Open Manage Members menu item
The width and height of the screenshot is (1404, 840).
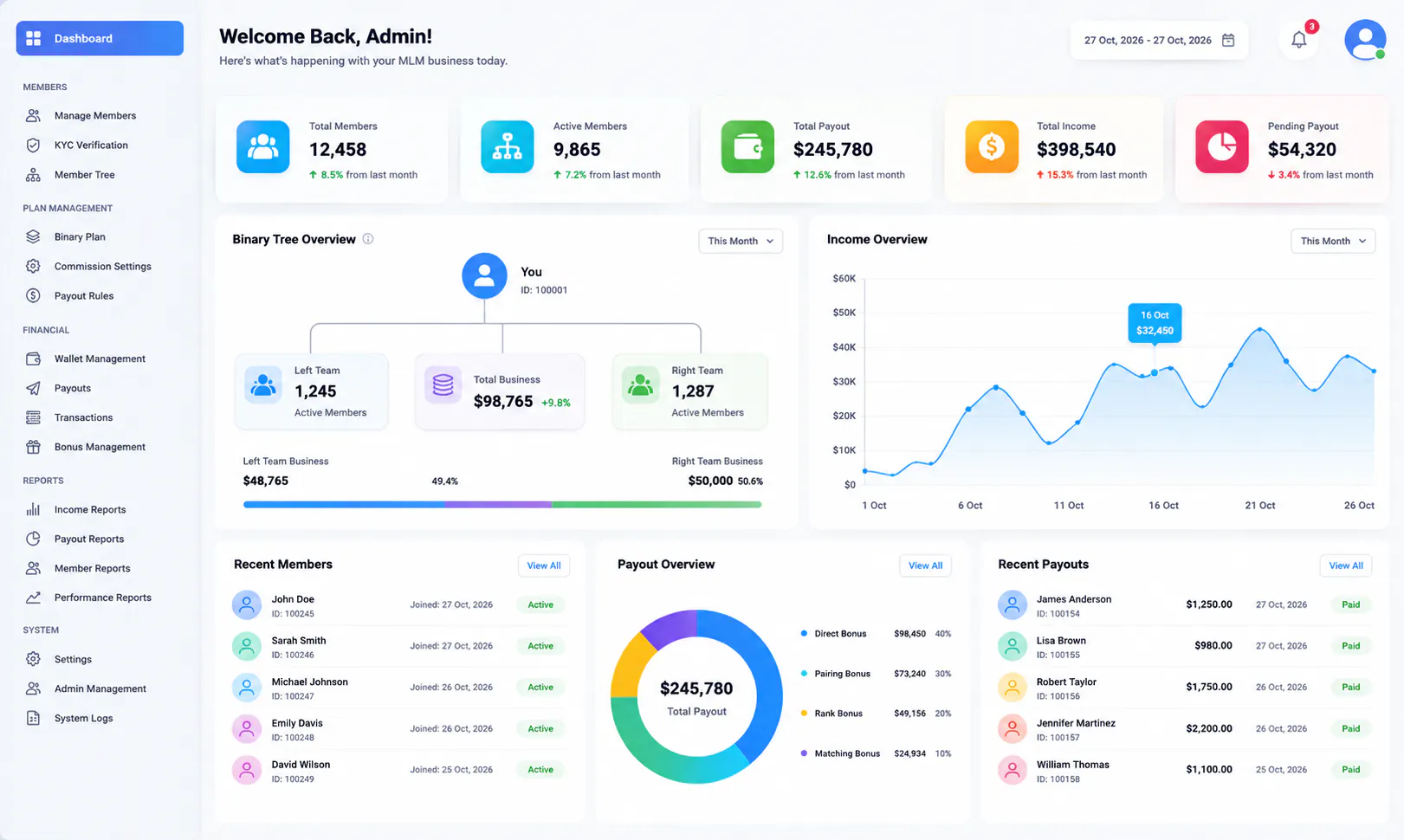pyautogui.click(x=94, y=115)
